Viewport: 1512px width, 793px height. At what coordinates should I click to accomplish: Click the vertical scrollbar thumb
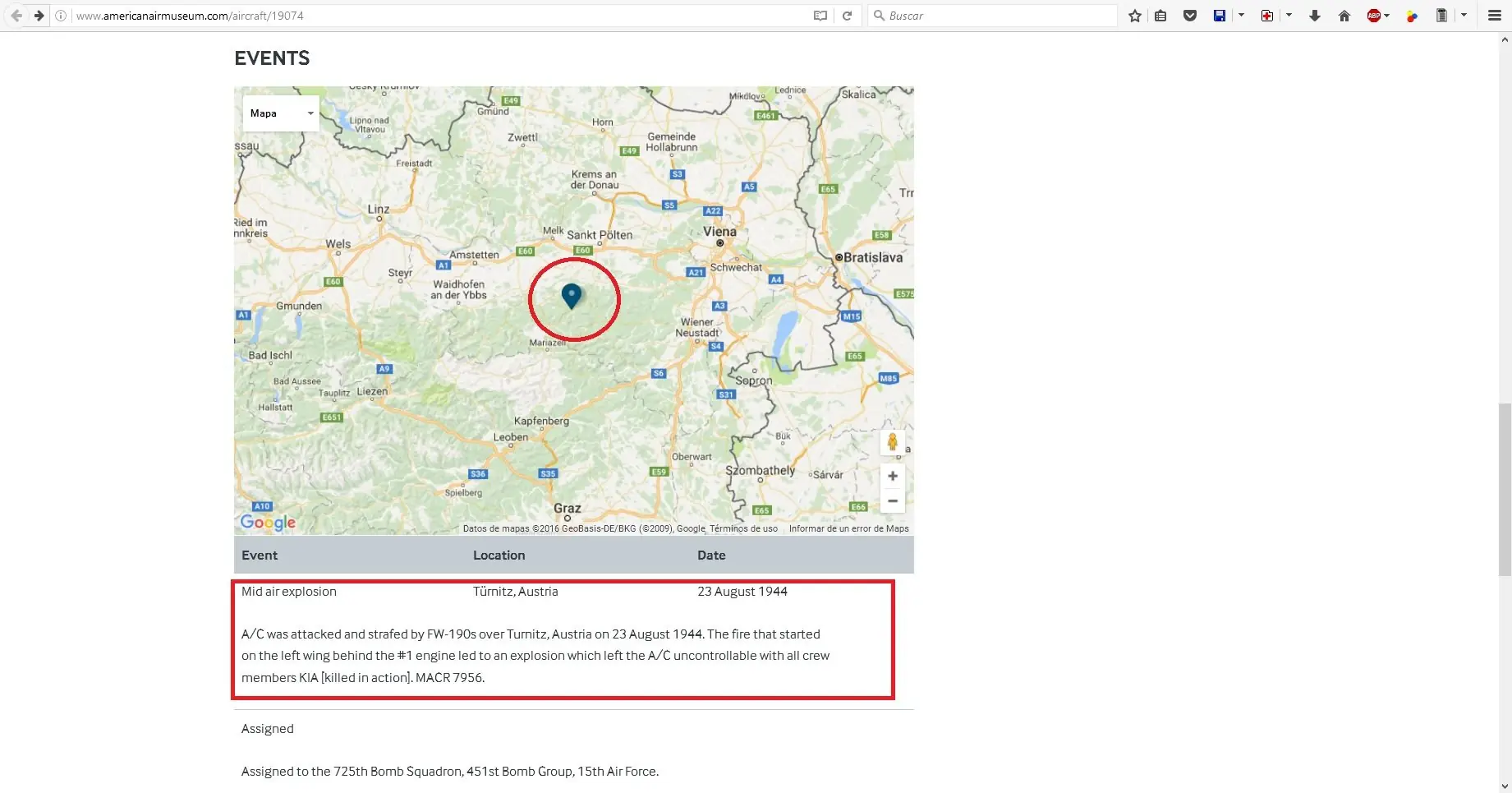(1505, 490)
